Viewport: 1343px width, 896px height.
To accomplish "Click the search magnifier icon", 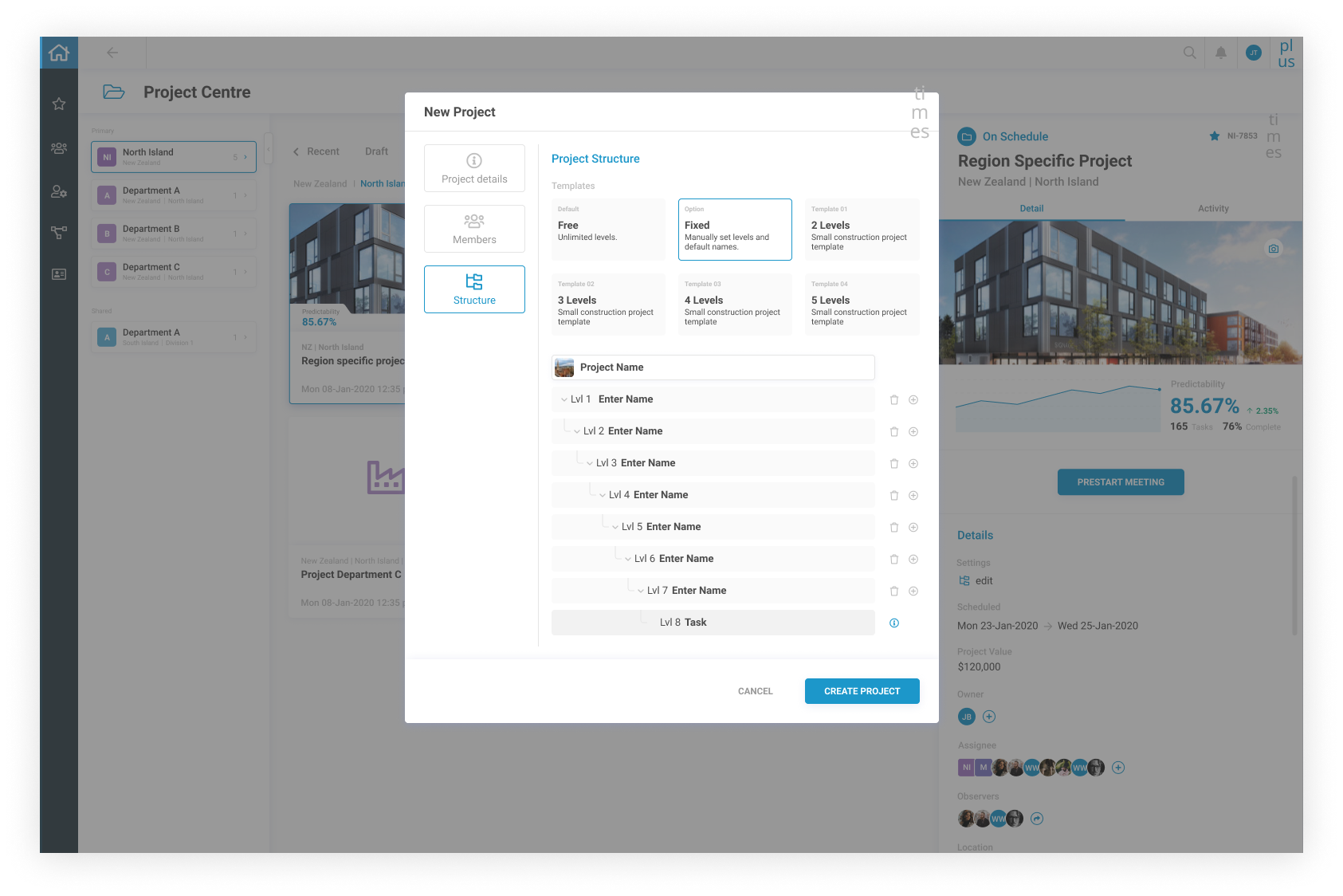I will [x=1189, y=53].
